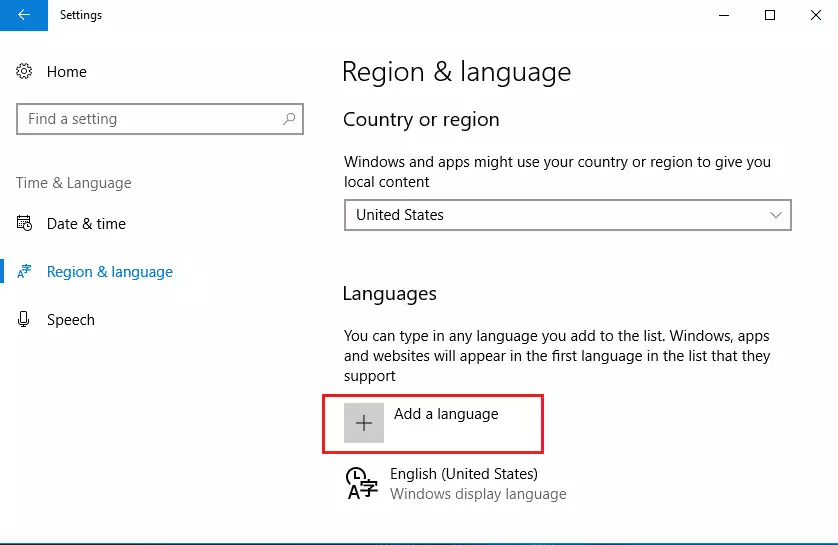The height and width of the screenshot is (545, 838).
Task: Click the plus icon to add language
Action: pos(364,423)
